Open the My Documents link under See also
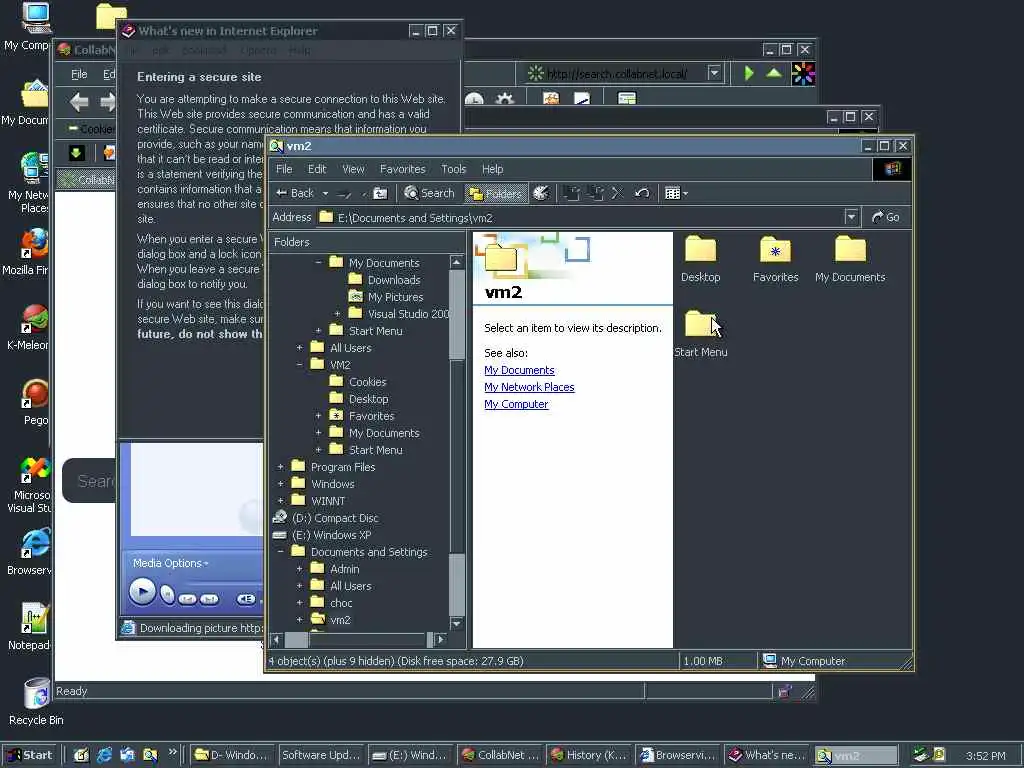Image resolution: width=1024 pixels, height=768 pixels. [519, 370]
